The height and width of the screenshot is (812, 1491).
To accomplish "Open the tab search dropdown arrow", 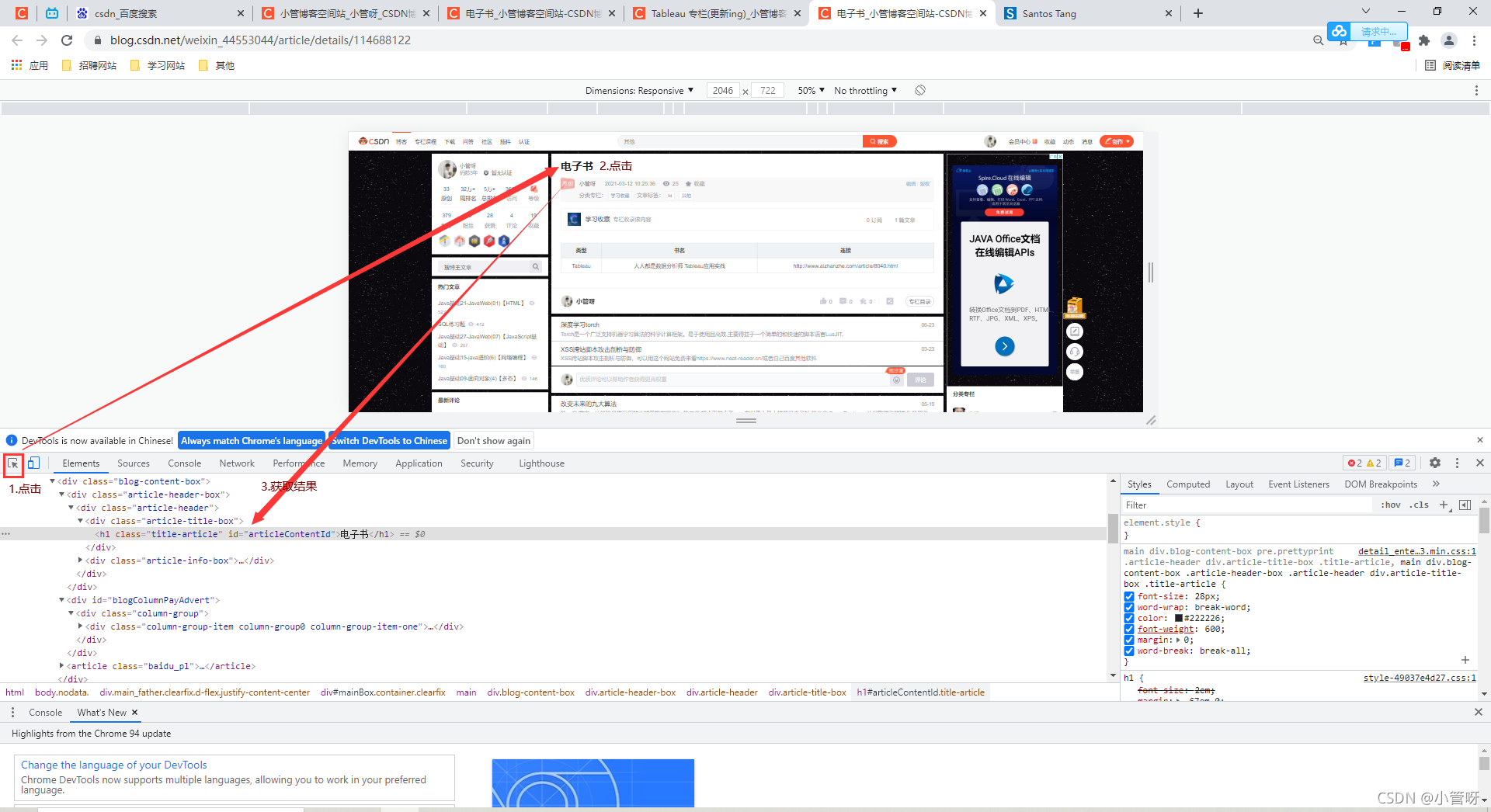I will [x=1366, y=11].
